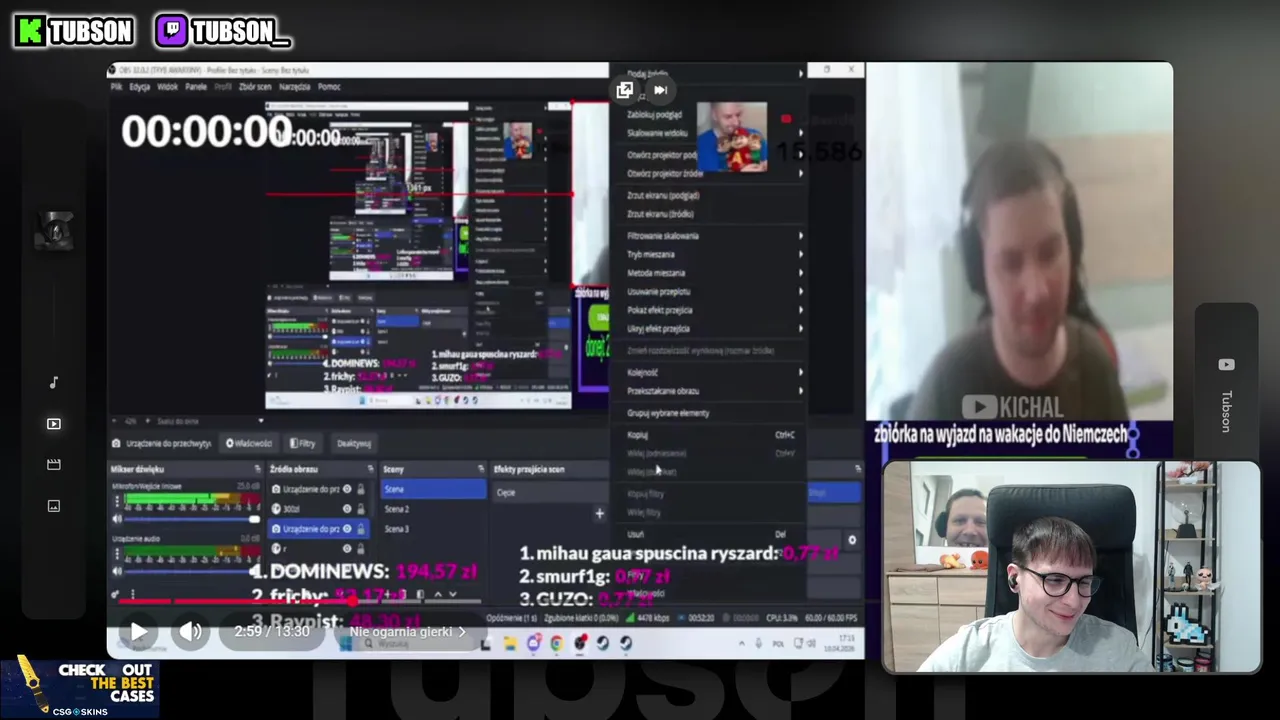Open the Zbiór scen menu
The image size is (1280, 720).
pos(255,87)
